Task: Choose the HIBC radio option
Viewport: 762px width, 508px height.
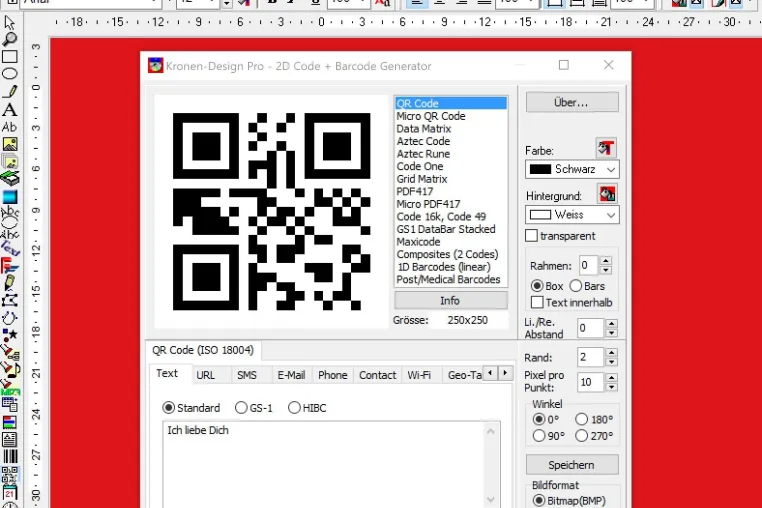Action: click(x=294, y=407)
